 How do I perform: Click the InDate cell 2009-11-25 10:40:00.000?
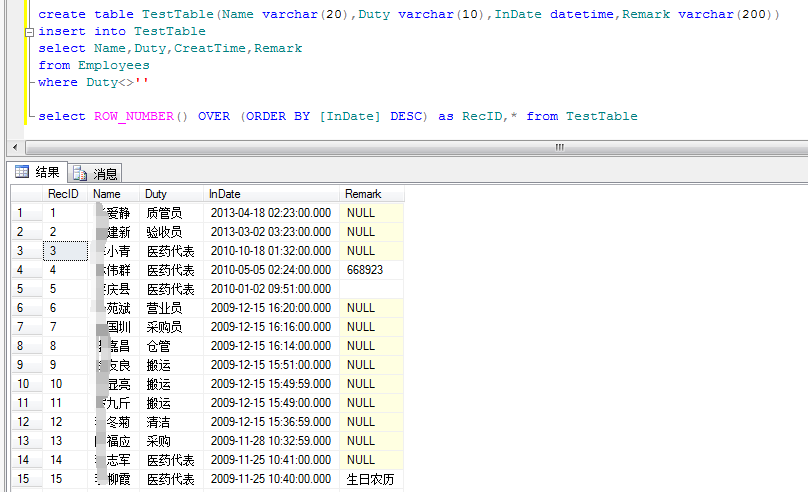click(271, 479)
